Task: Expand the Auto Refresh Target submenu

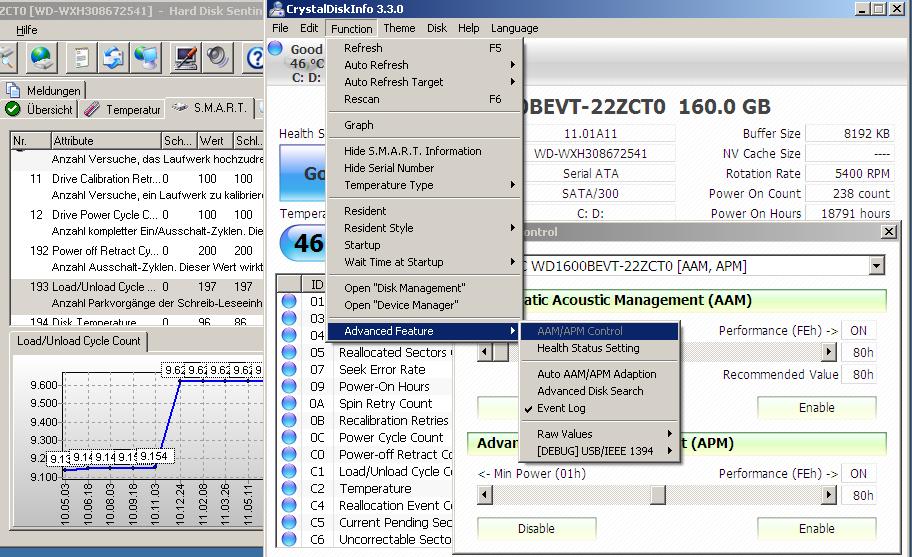Action: (425, 82)
